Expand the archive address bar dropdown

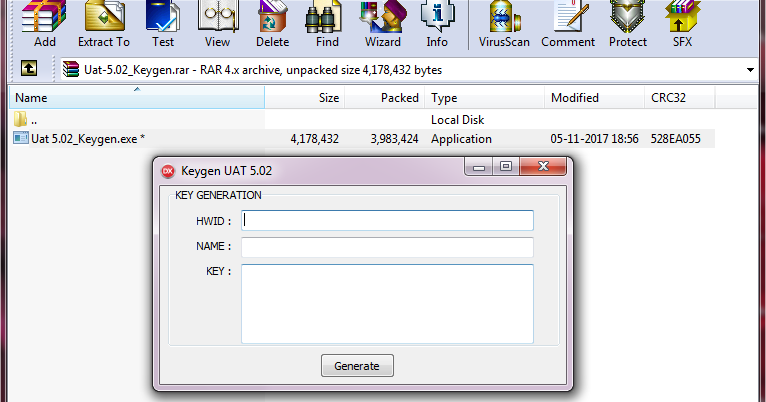point(750,70)
